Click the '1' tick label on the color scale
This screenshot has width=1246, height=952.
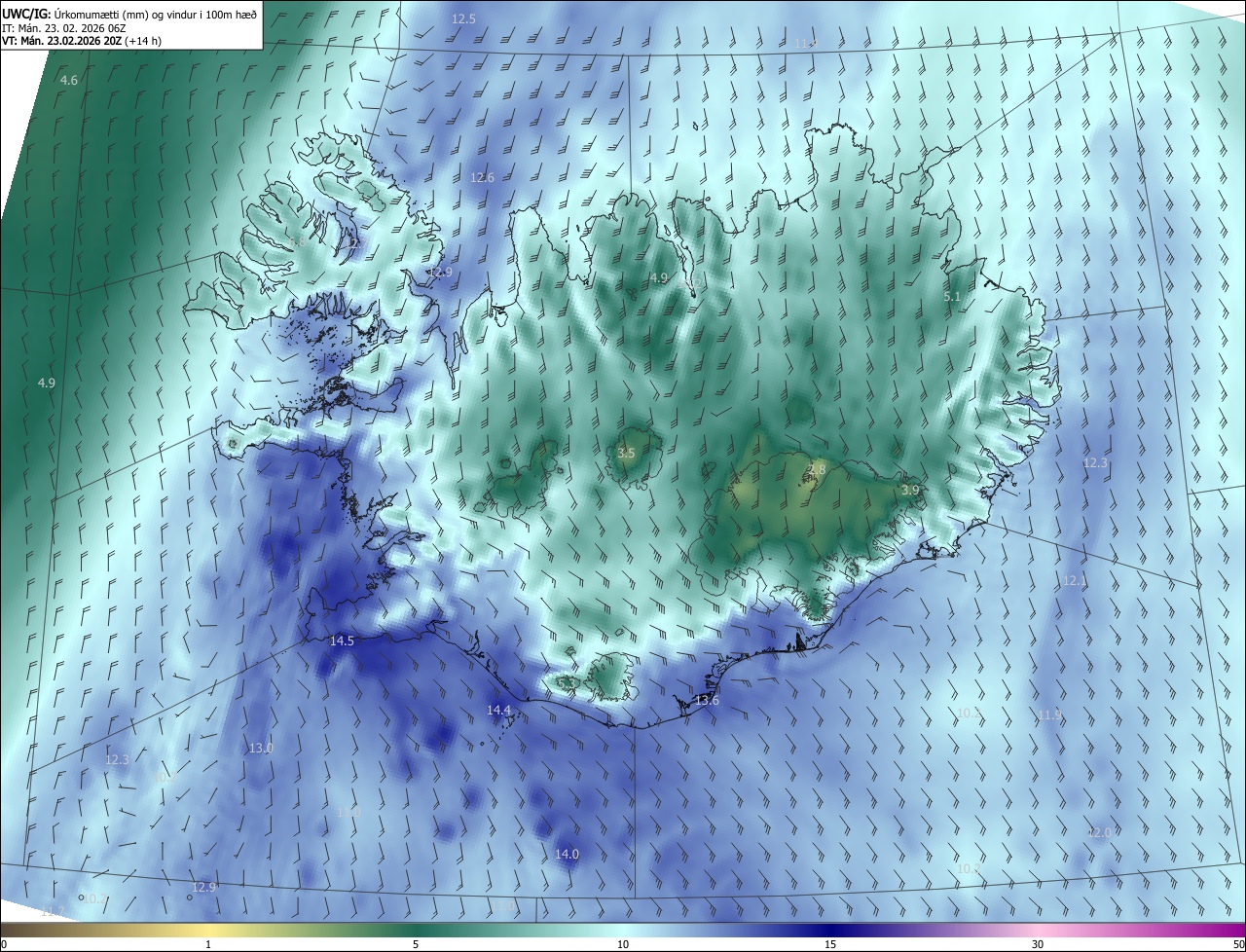pyautogui.click(x=208, y=944)
